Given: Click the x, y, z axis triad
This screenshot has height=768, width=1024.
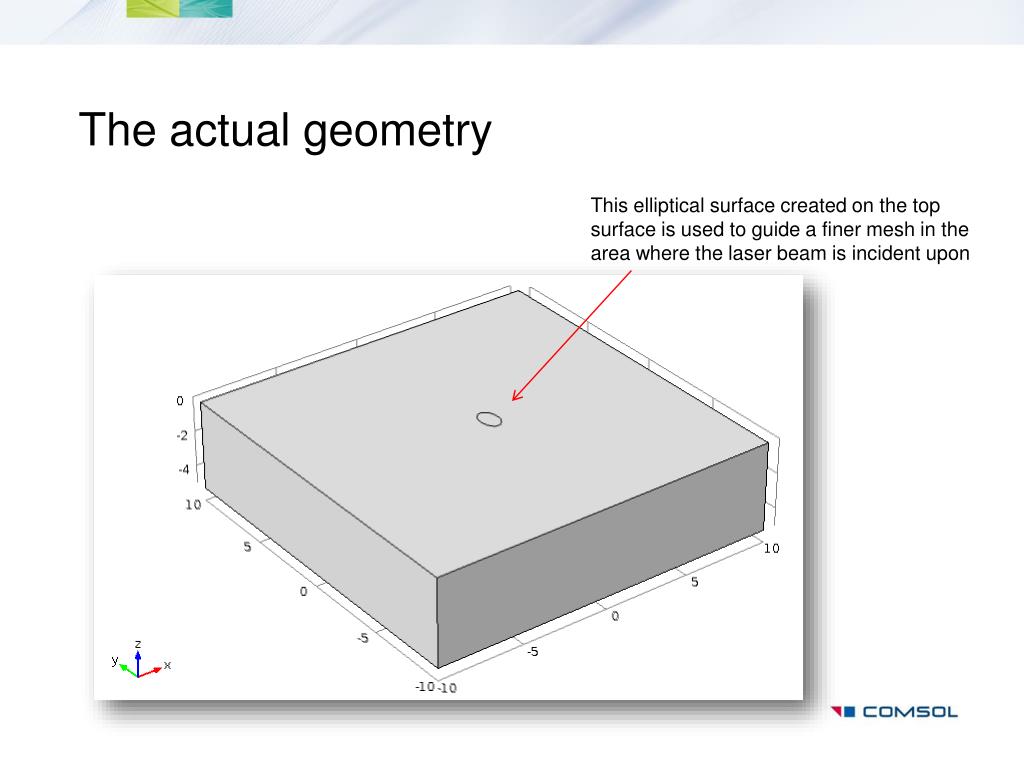Looking at the screenshot, I should tap(141, 660).
